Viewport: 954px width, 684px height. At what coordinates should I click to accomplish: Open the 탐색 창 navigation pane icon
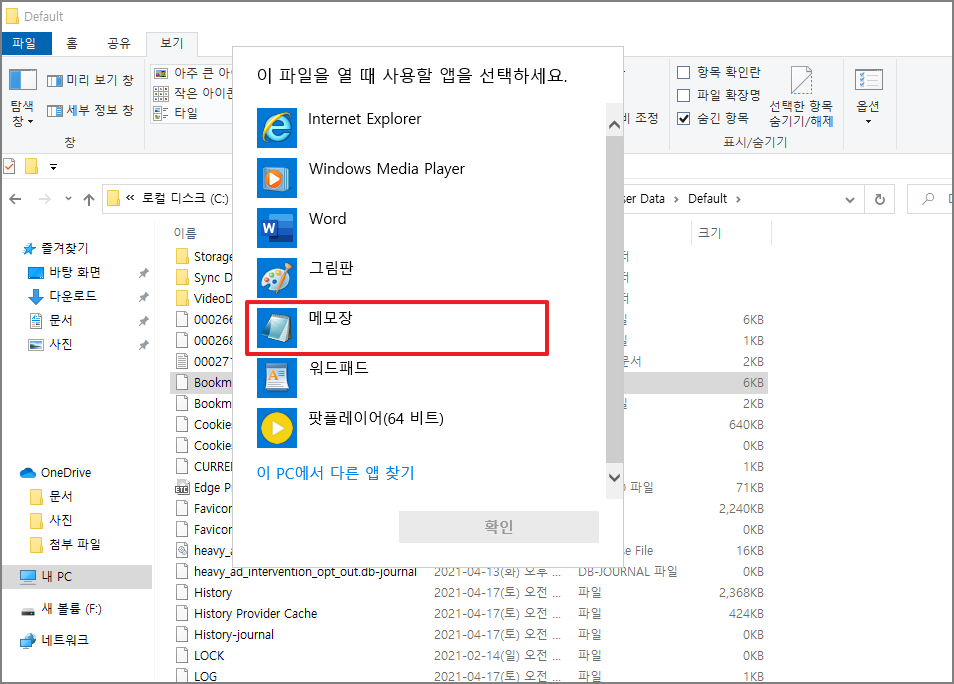tap(23, 80)
